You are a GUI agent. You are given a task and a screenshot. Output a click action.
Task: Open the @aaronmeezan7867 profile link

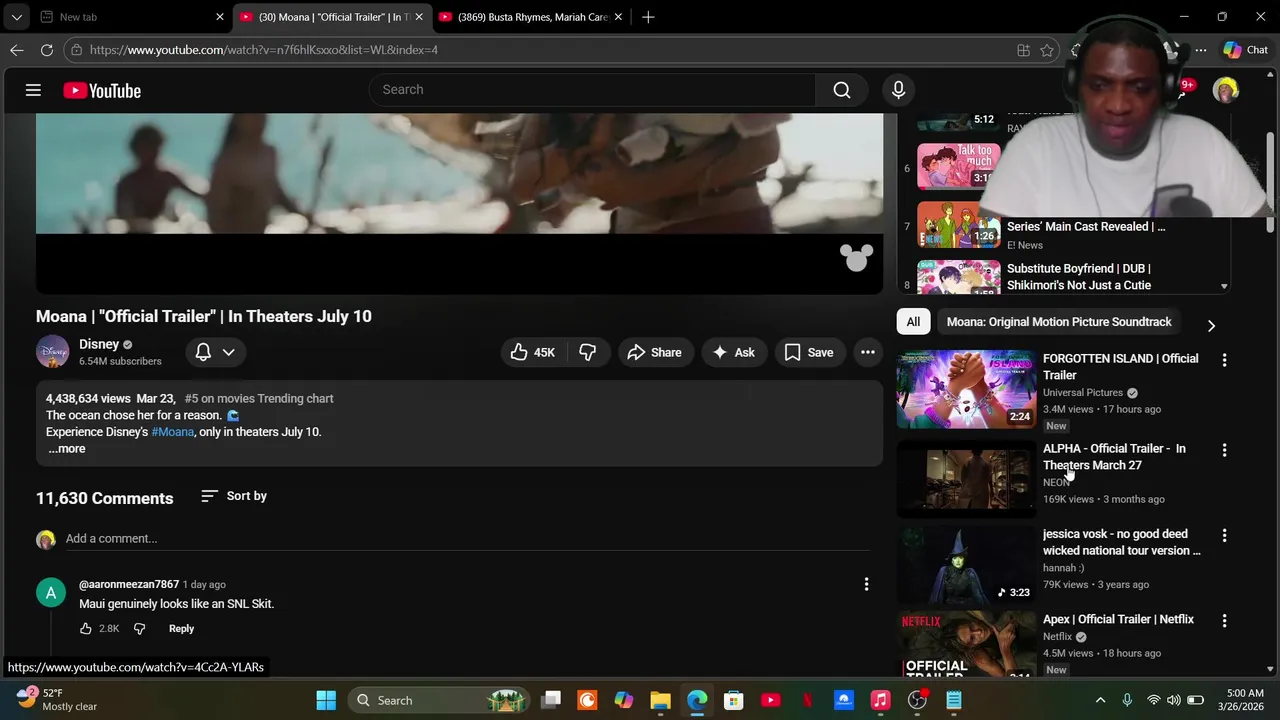(129, 584)
